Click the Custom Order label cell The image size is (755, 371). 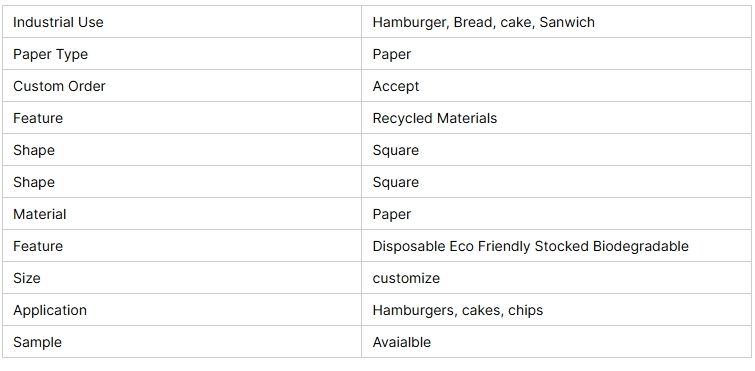pyautogui.click(x=182, y=86)
